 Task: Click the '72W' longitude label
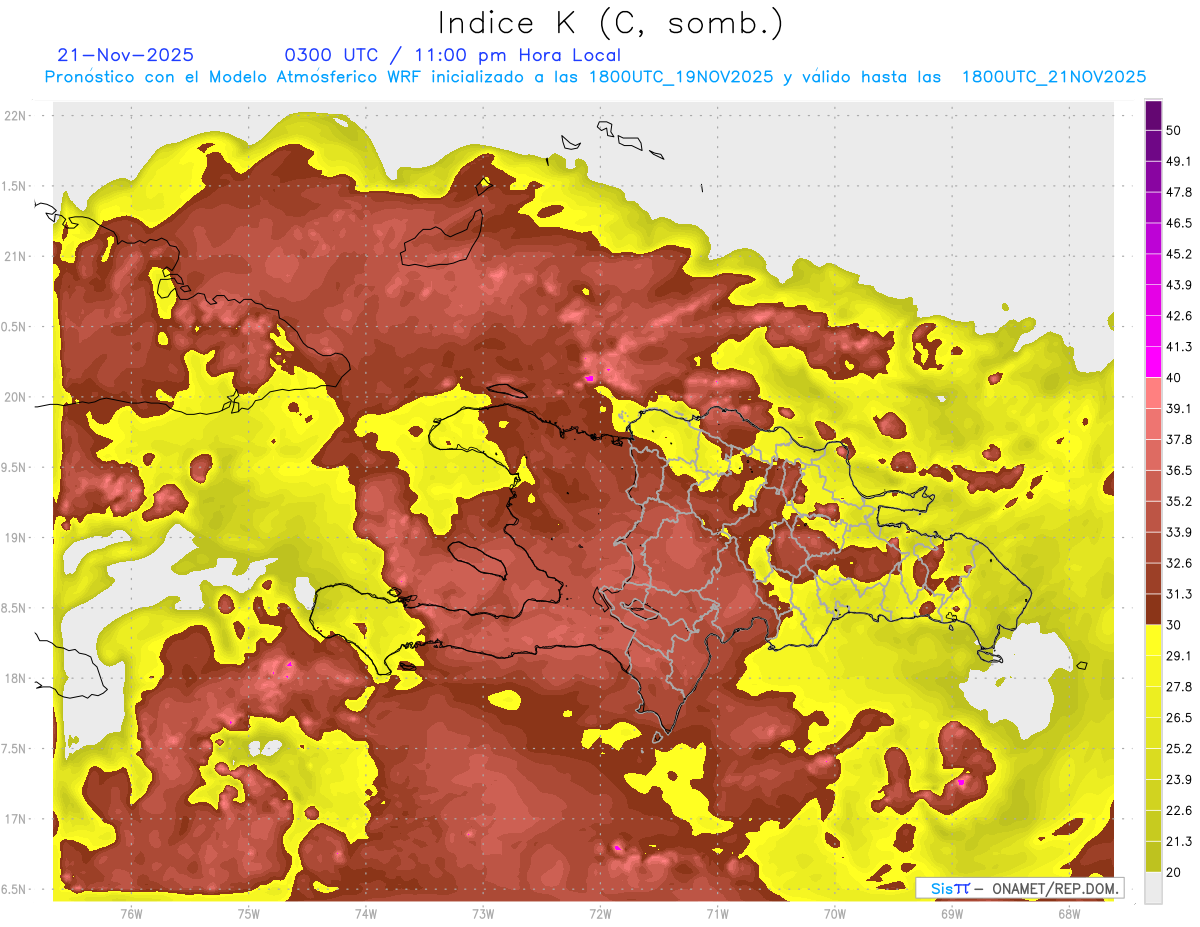click(600, 913)
